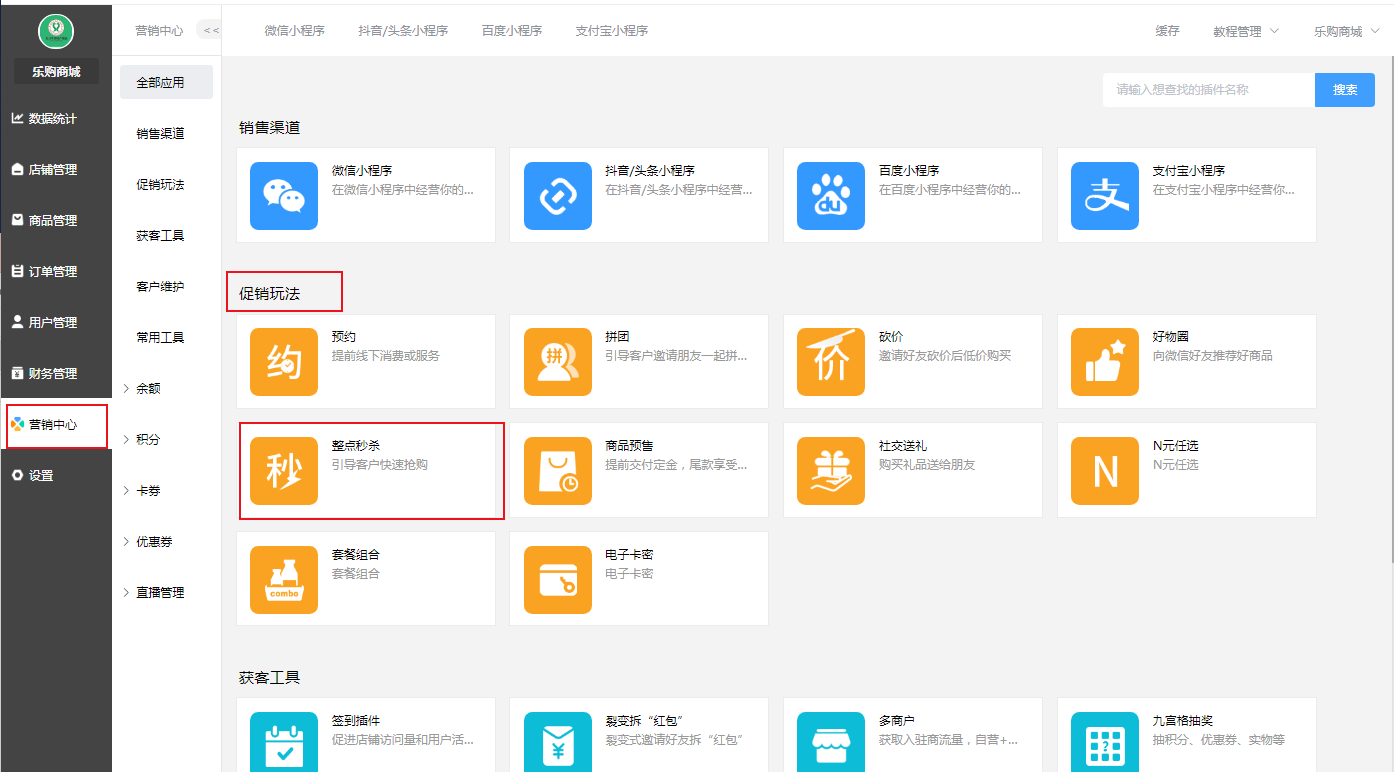The height and width of the screenshot is (772, 1394).
Task: Open the 商品预售 presale bag icon
Action: click(x=558, y=471)
